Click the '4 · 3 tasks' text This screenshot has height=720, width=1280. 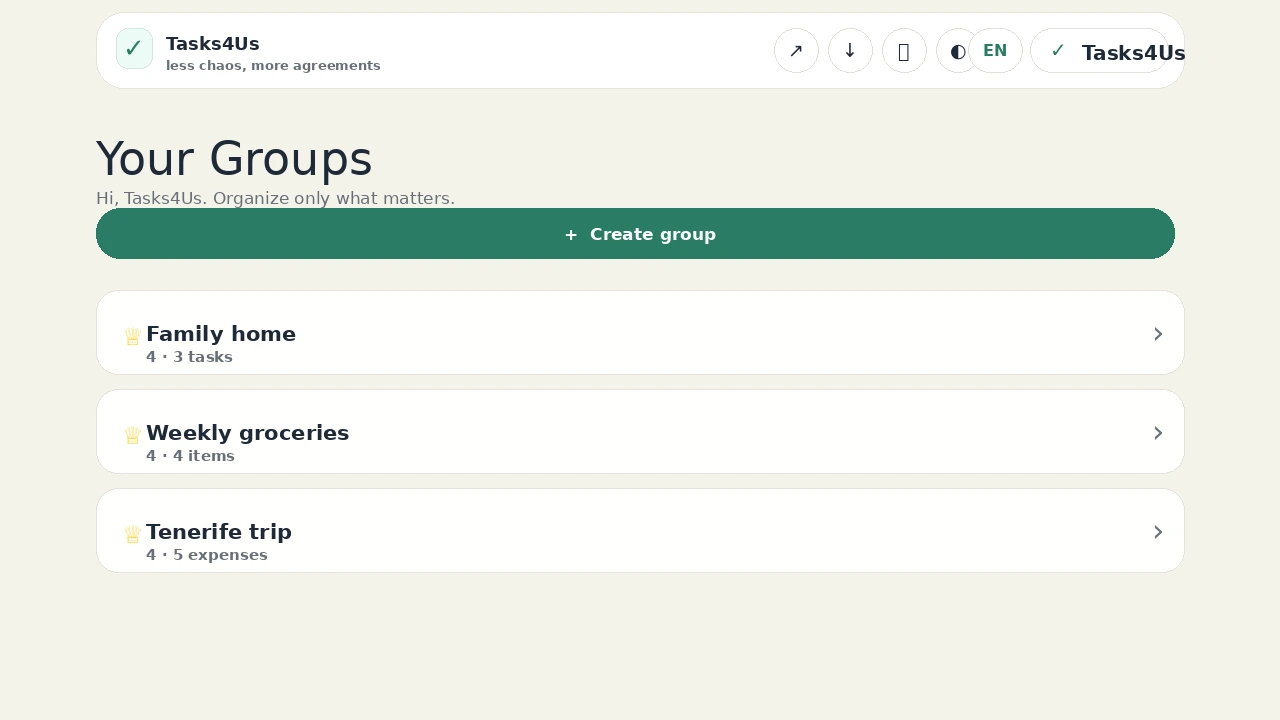click(189, 357)
